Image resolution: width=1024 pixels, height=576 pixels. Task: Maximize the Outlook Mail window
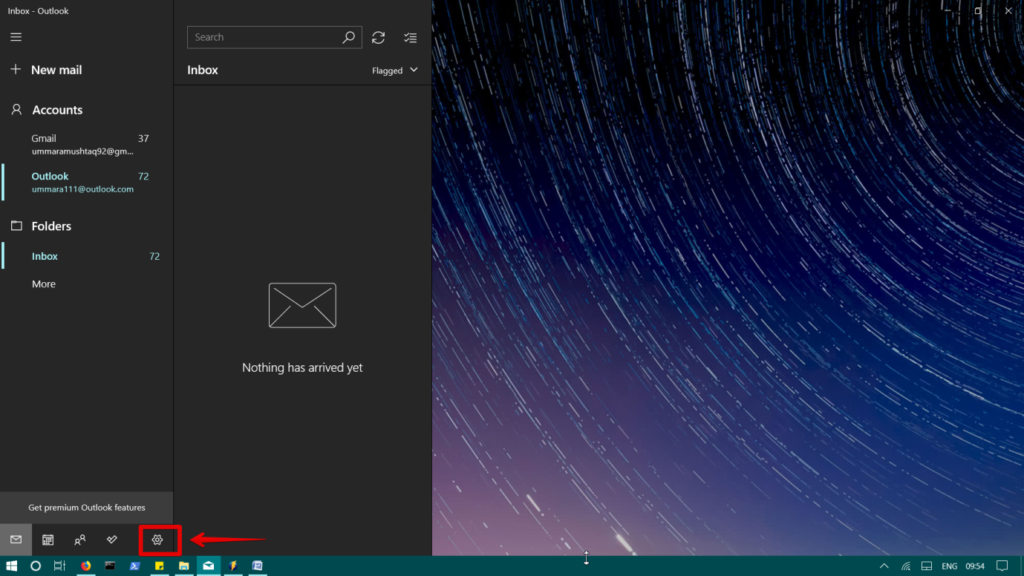point(978,10)
